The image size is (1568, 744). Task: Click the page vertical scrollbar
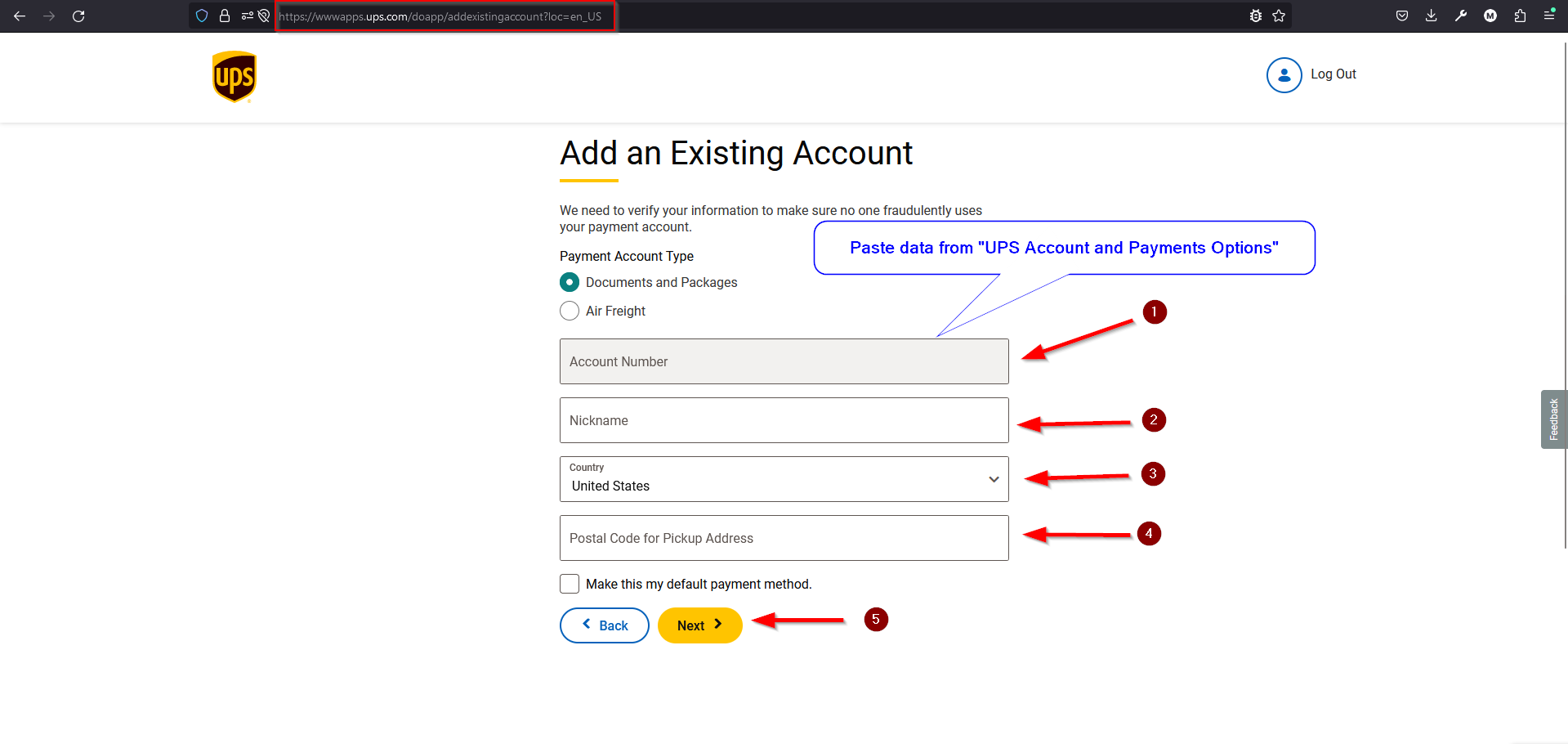pos(1565,294)
